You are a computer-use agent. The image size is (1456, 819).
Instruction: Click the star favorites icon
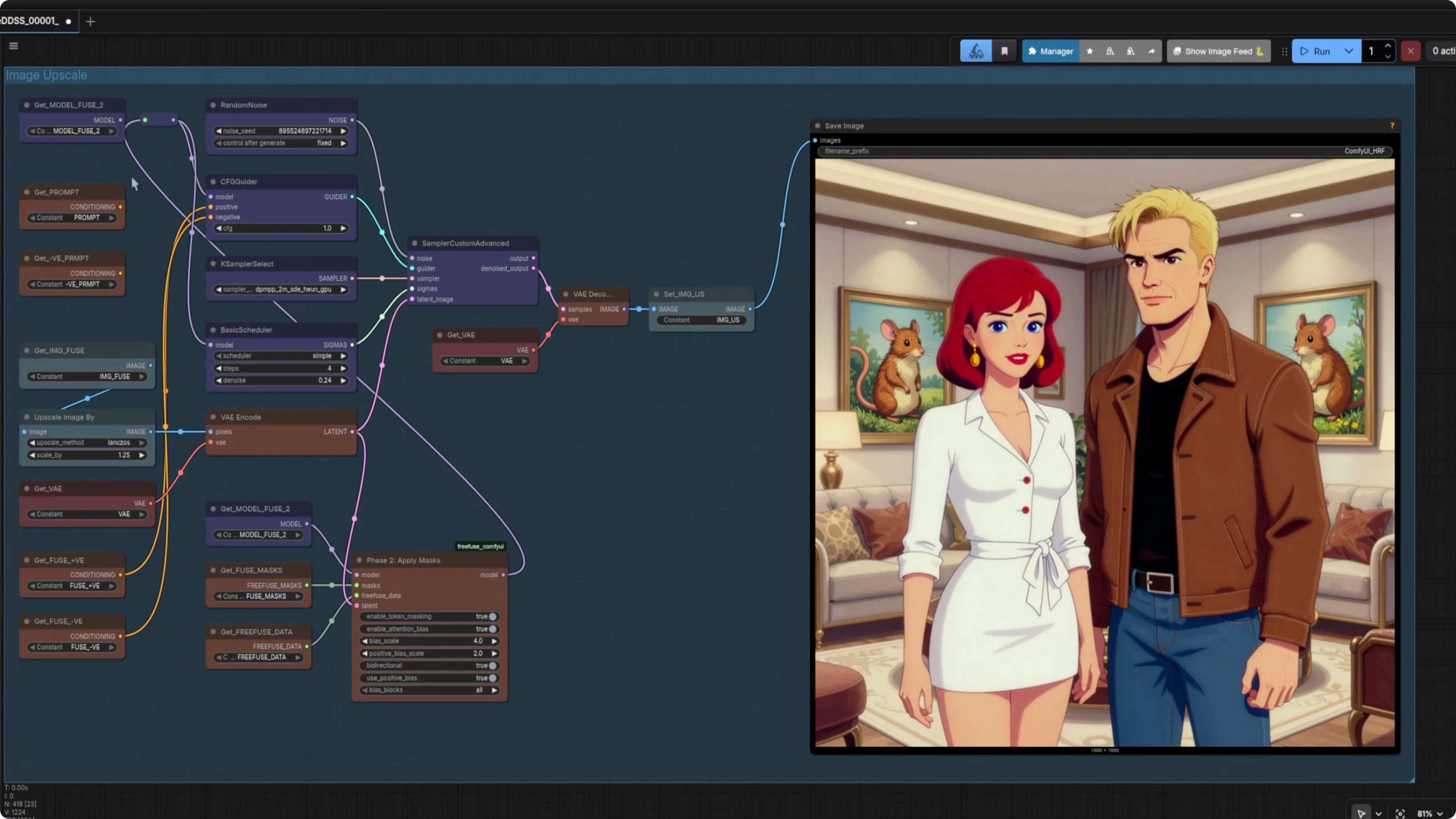1090,51
